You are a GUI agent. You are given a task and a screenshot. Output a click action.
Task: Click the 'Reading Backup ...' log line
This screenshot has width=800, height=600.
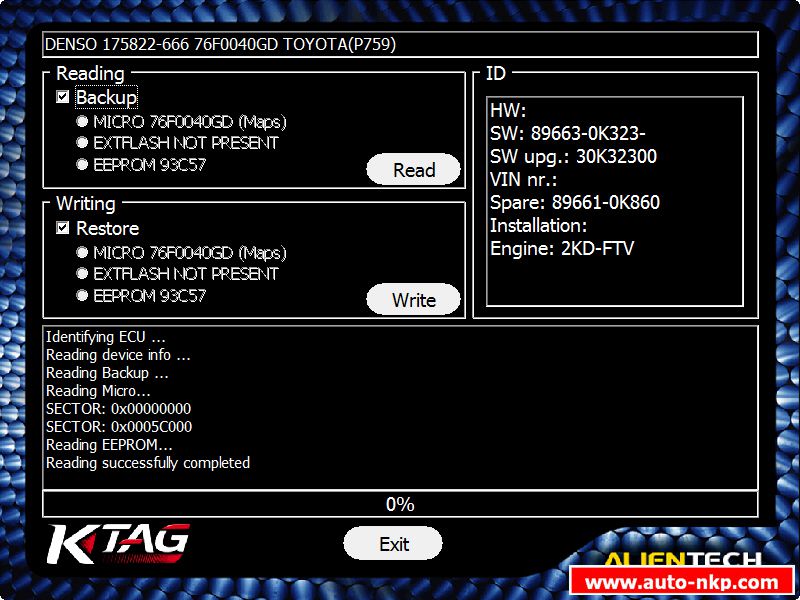point(107,373)
